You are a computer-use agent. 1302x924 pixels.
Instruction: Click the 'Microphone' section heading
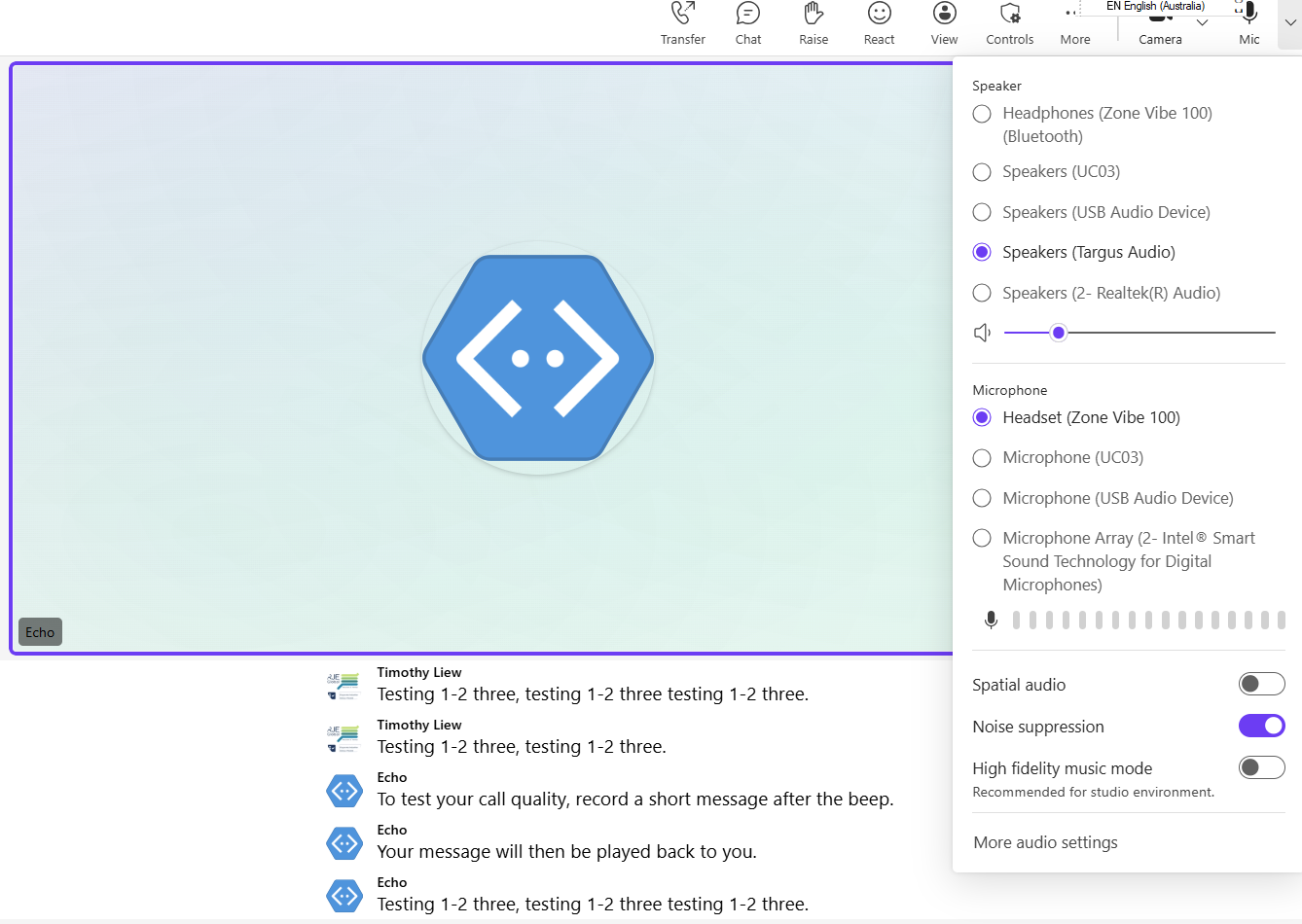[x=1009, y=390]
